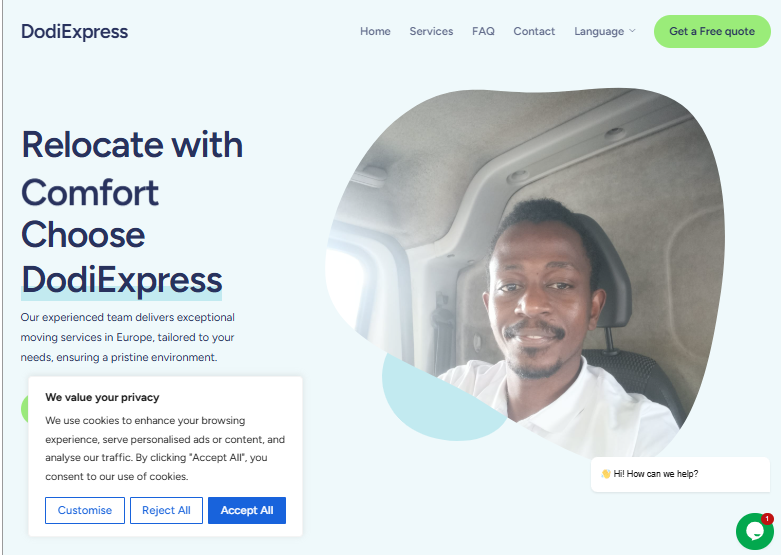This screenshot has width=781, height=555.
Task: Click the Get a Free quote button
Action: click(712, 31)
